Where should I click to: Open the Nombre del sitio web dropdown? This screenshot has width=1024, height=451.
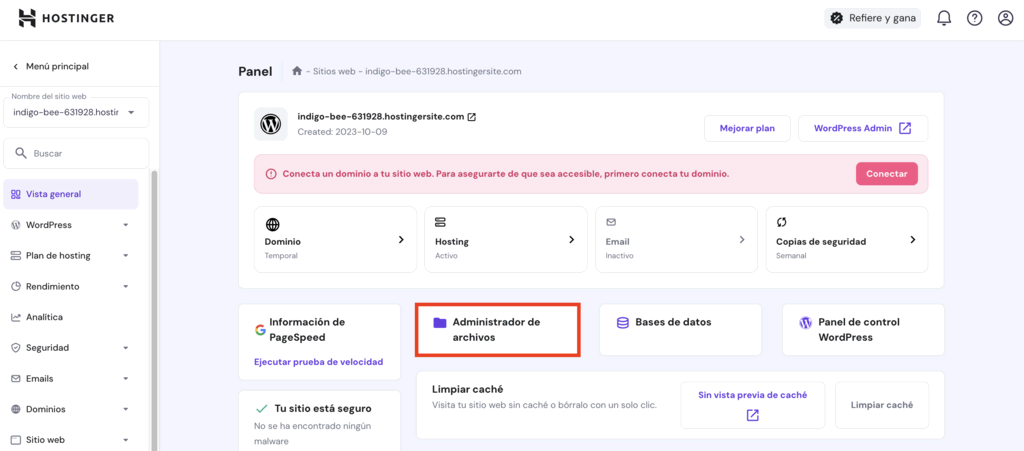76,112
